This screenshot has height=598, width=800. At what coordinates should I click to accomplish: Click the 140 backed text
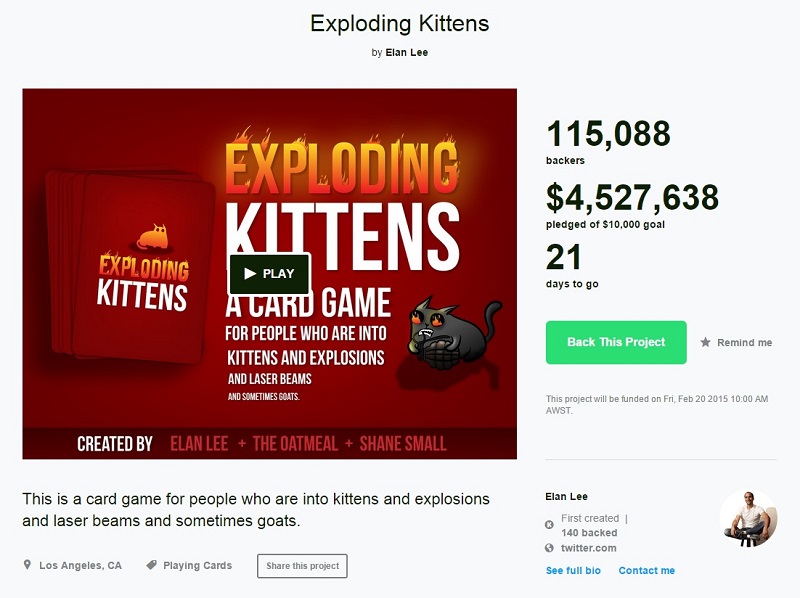(588, 533)
